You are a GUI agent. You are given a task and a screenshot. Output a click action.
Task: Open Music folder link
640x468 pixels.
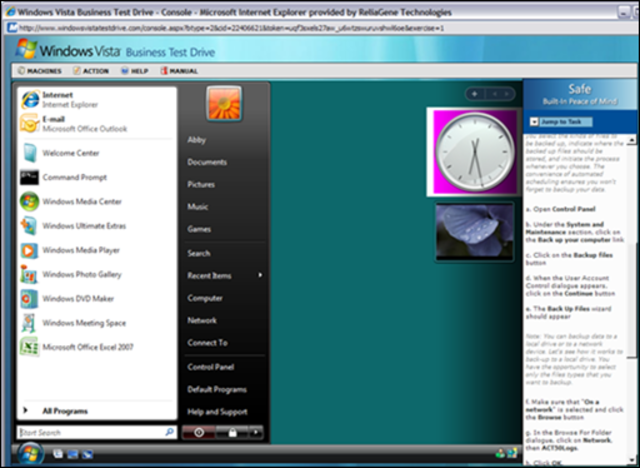coord(198,206)
